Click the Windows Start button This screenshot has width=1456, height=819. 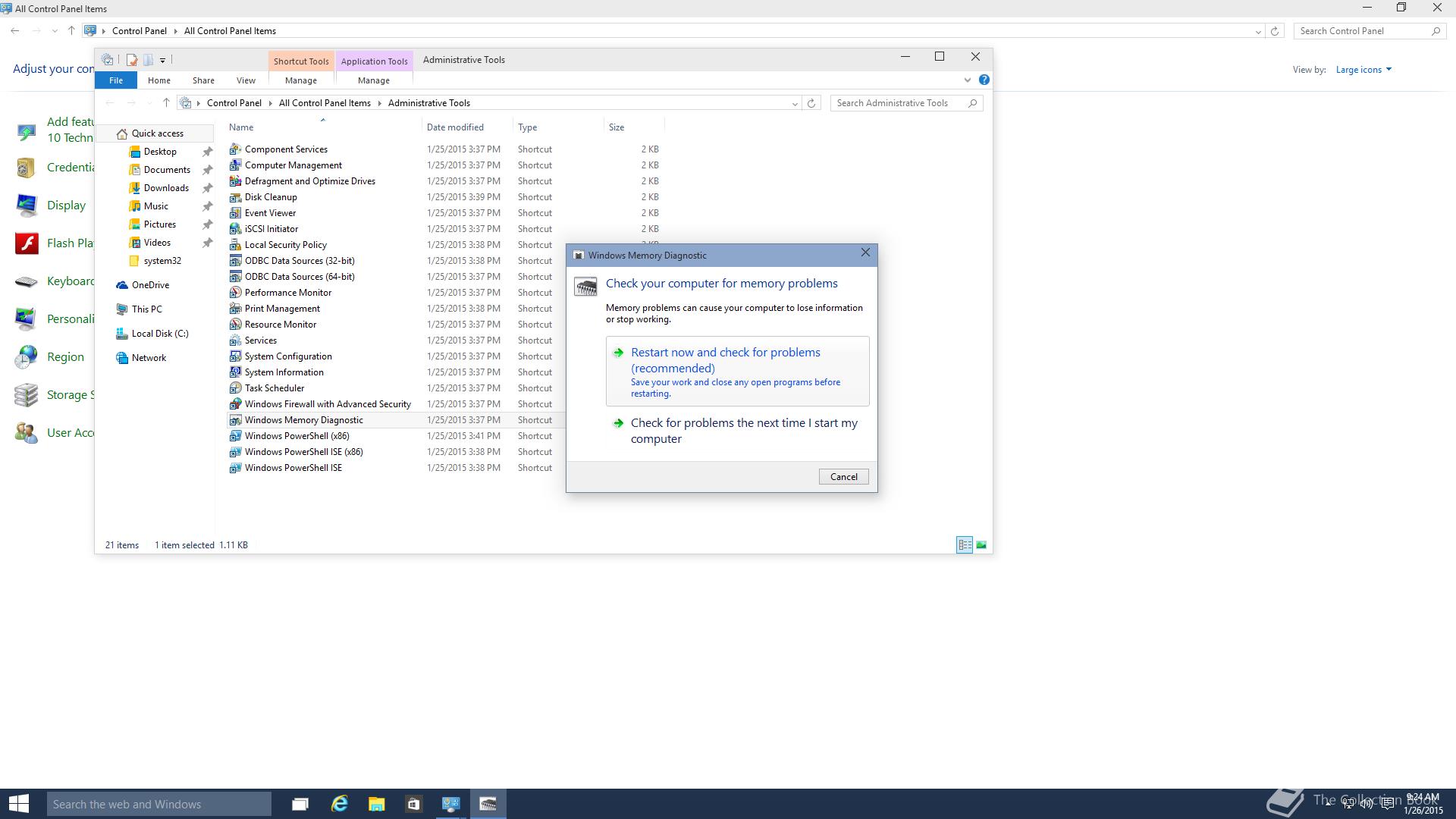point(19,804)
